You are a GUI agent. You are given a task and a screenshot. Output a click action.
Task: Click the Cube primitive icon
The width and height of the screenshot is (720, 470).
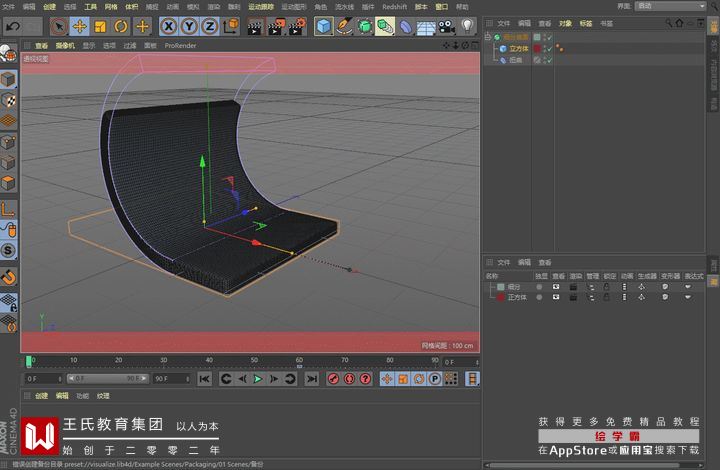click(324, 26)
